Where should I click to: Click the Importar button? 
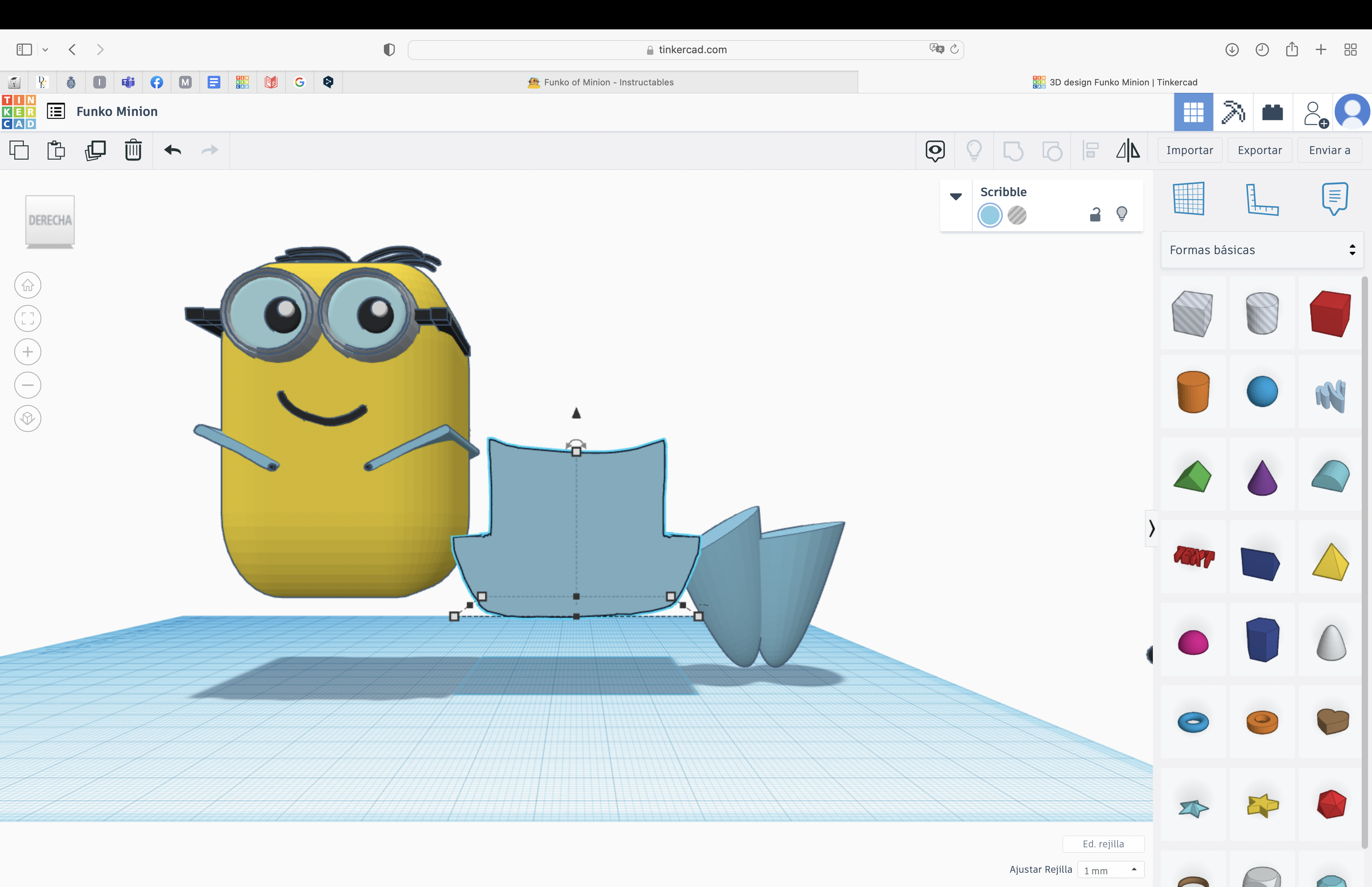pyautogui.click(x=1189, y=150)
